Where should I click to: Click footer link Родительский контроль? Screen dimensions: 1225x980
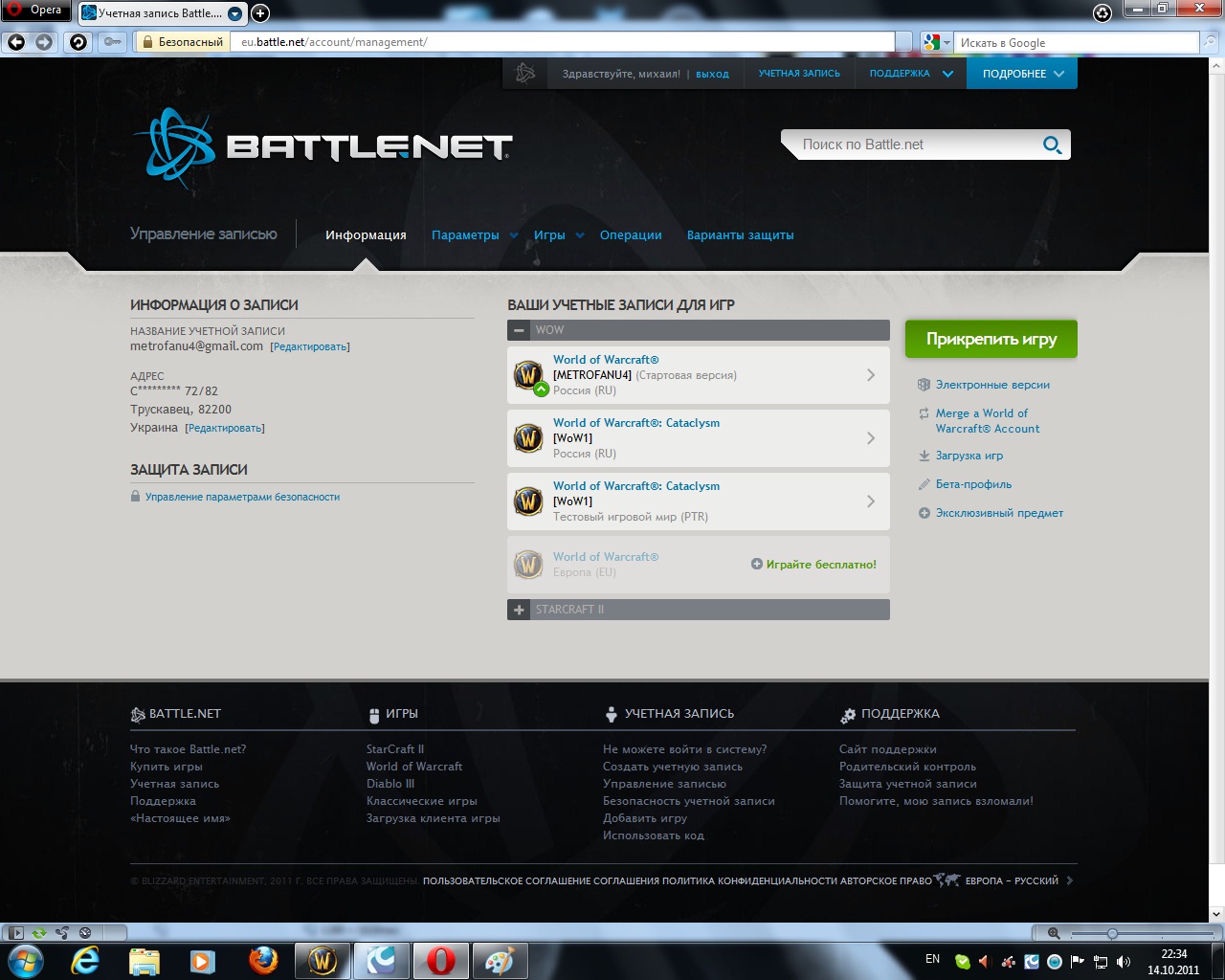pyautogui.click(x=907, y=767)
